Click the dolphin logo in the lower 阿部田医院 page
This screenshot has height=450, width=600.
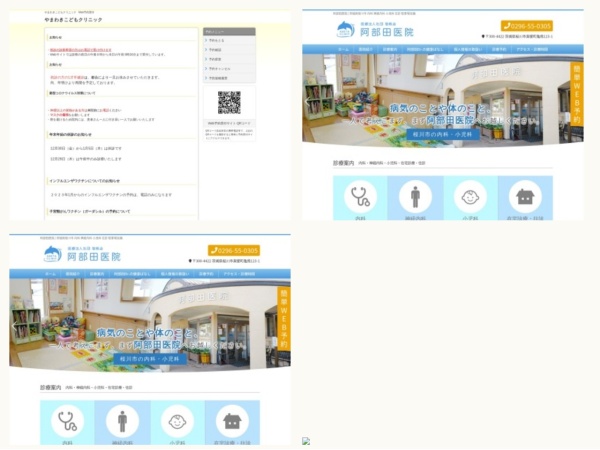(x=53, y=254)
